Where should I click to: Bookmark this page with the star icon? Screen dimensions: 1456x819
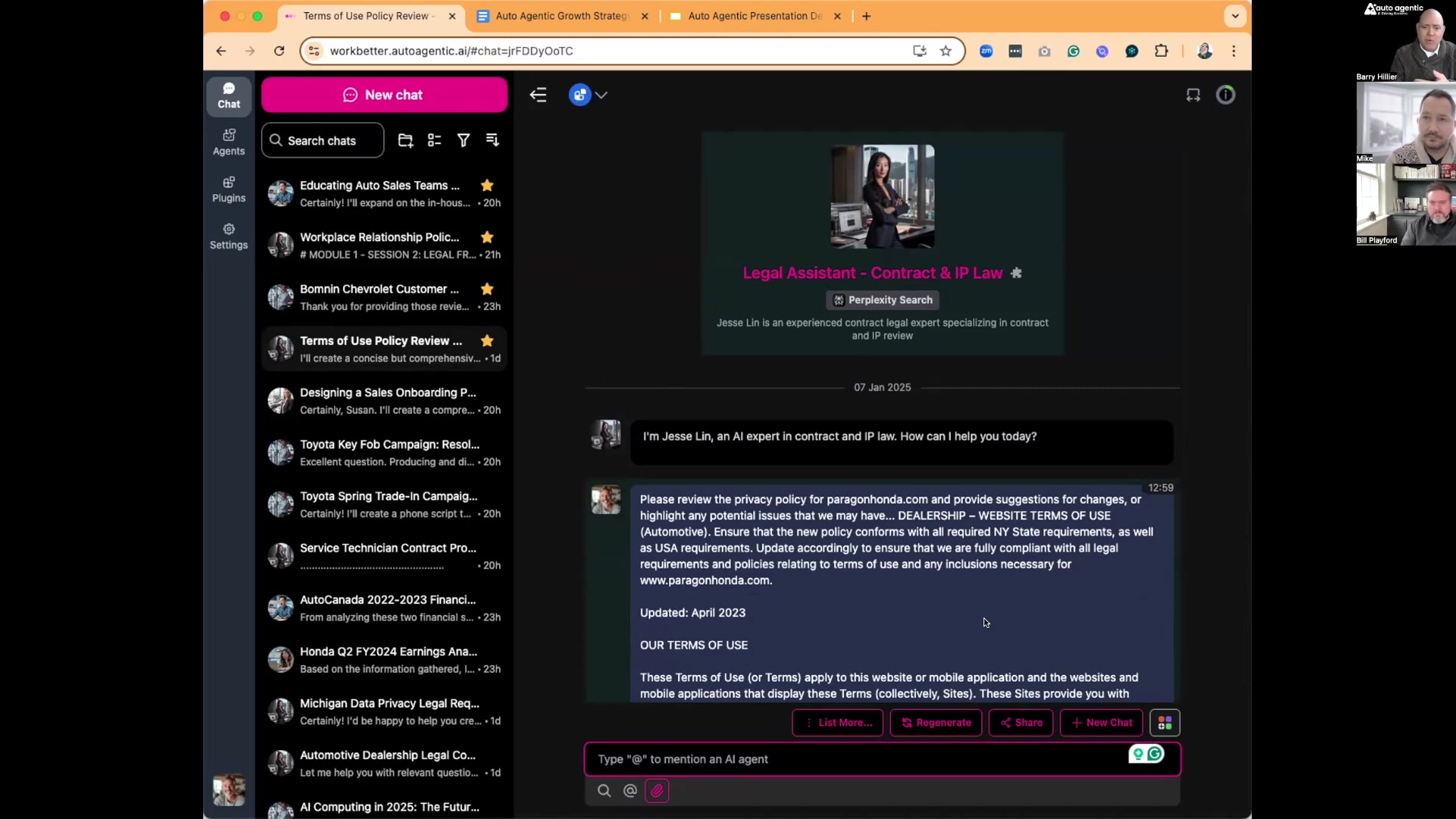coord(946,51)
